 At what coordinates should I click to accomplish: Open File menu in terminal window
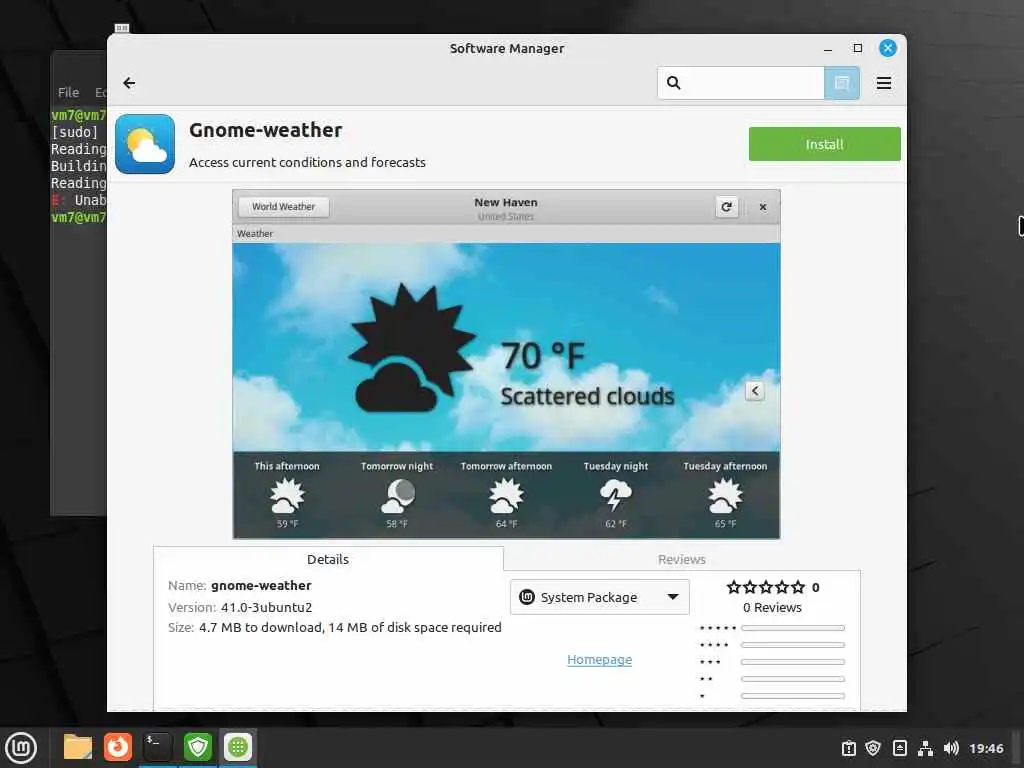click(x=68, y=93)
